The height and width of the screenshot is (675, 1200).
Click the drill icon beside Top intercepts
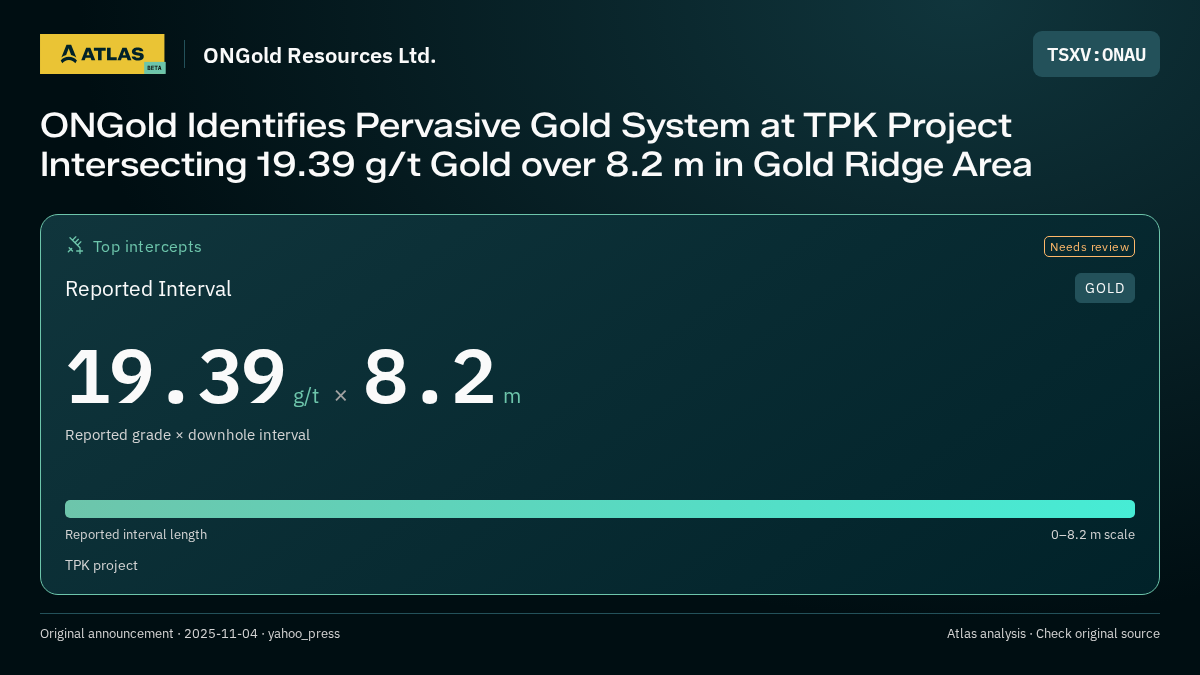pos(75,245)
